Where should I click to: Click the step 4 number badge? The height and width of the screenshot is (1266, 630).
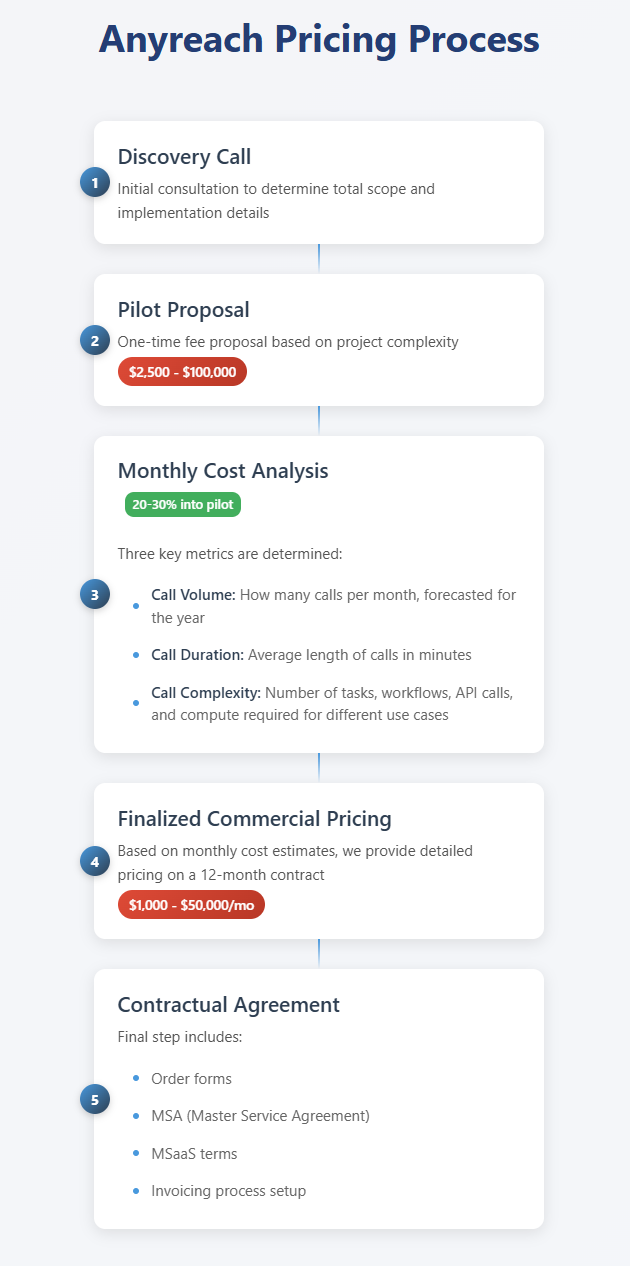click(94, 860)
